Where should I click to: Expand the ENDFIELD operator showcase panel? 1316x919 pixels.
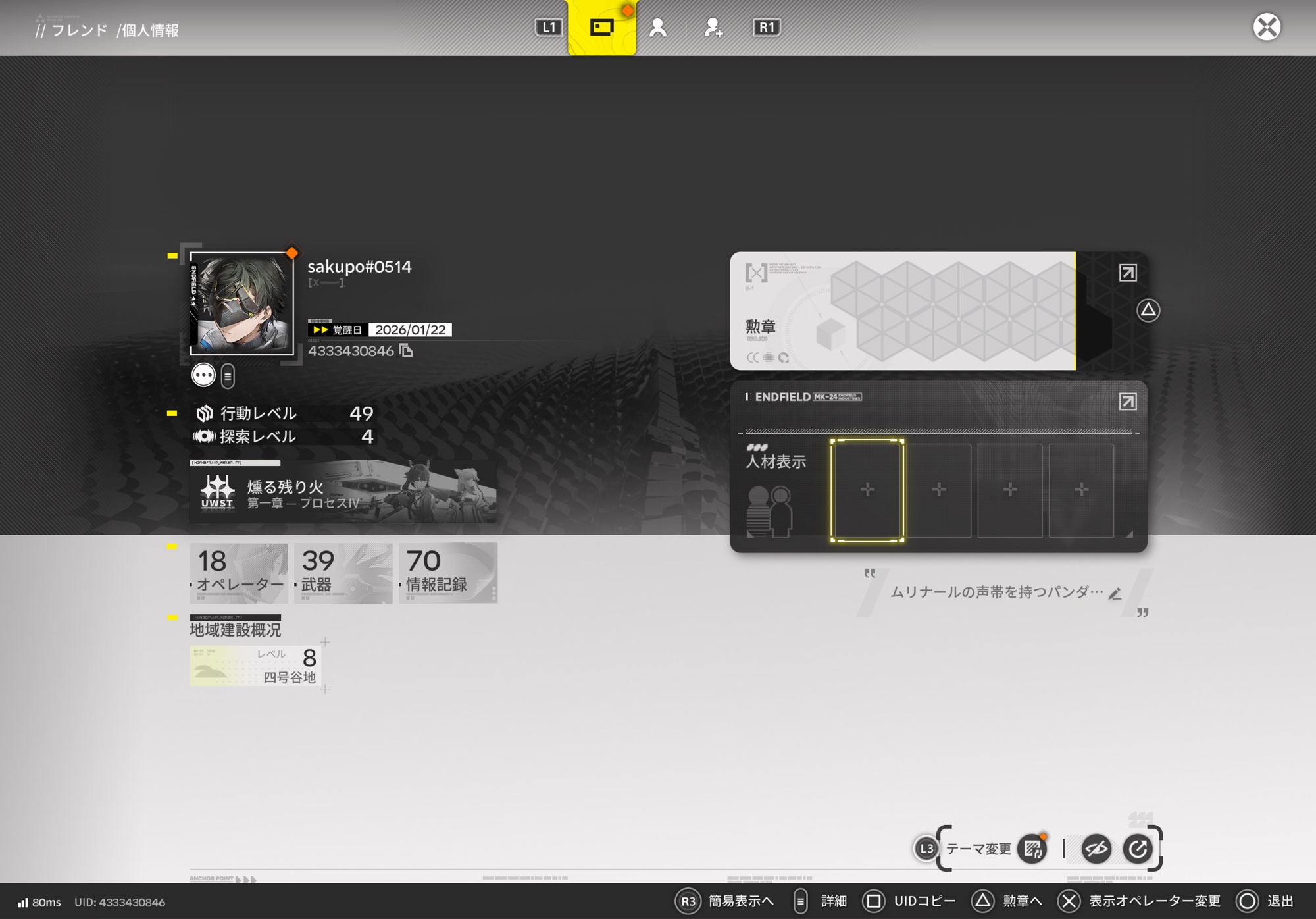click(1128, 402)
